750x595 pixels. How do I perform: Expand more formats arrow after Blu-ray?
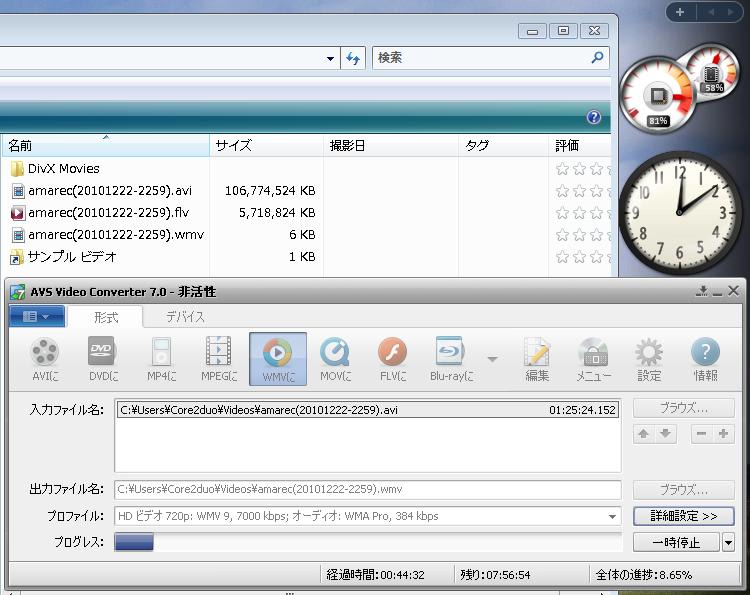pos(493,359)
